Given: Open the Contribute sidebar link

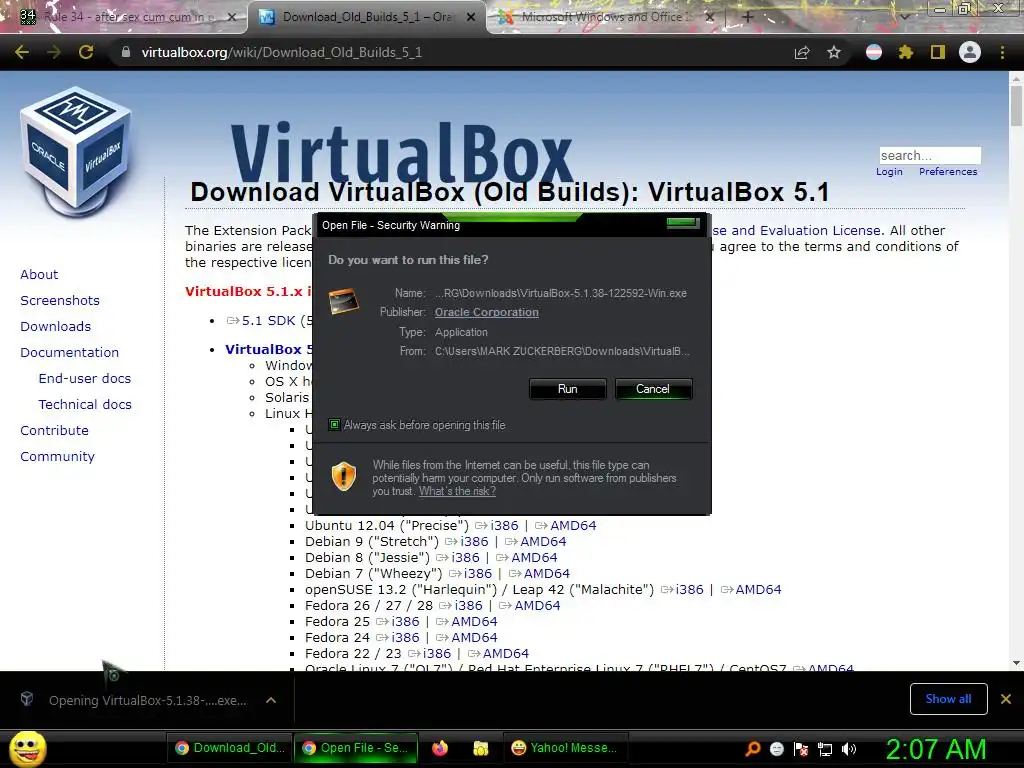Looking at the screenshot, I should 54,431.
